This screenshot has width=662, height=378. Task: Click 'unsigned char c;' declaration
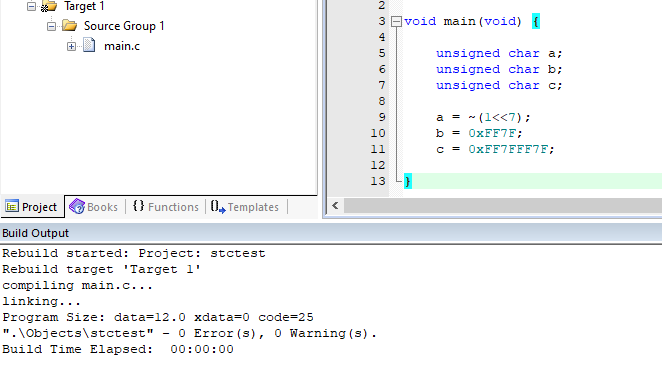499,85
